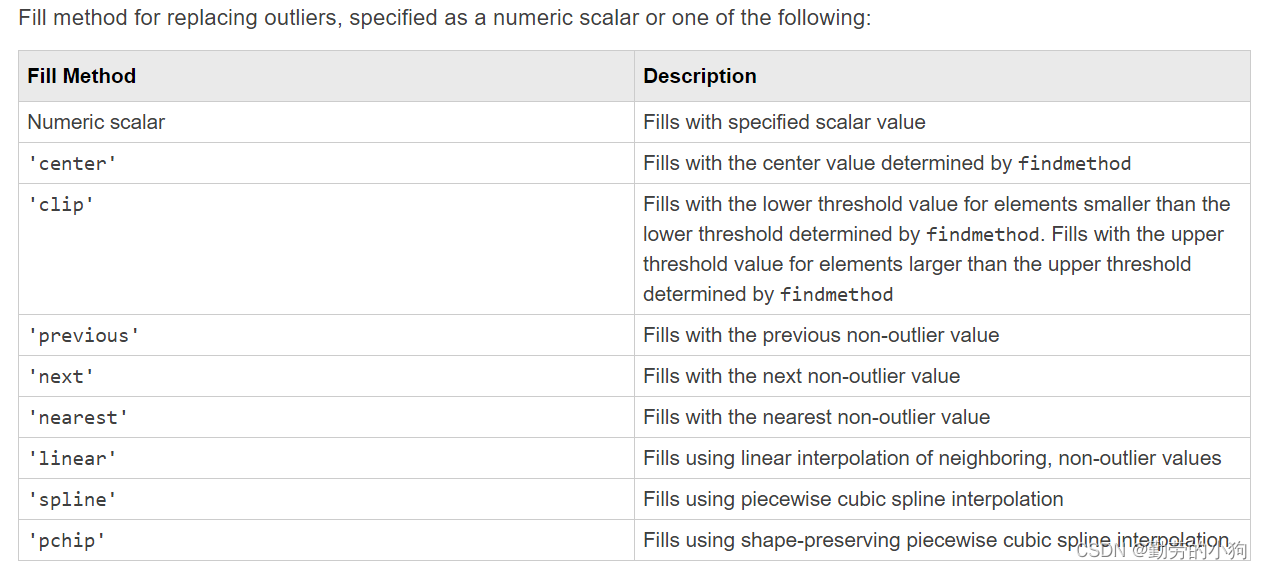
Task: Select the 'nearest' fill method entry
Action: tap(78, 417)
